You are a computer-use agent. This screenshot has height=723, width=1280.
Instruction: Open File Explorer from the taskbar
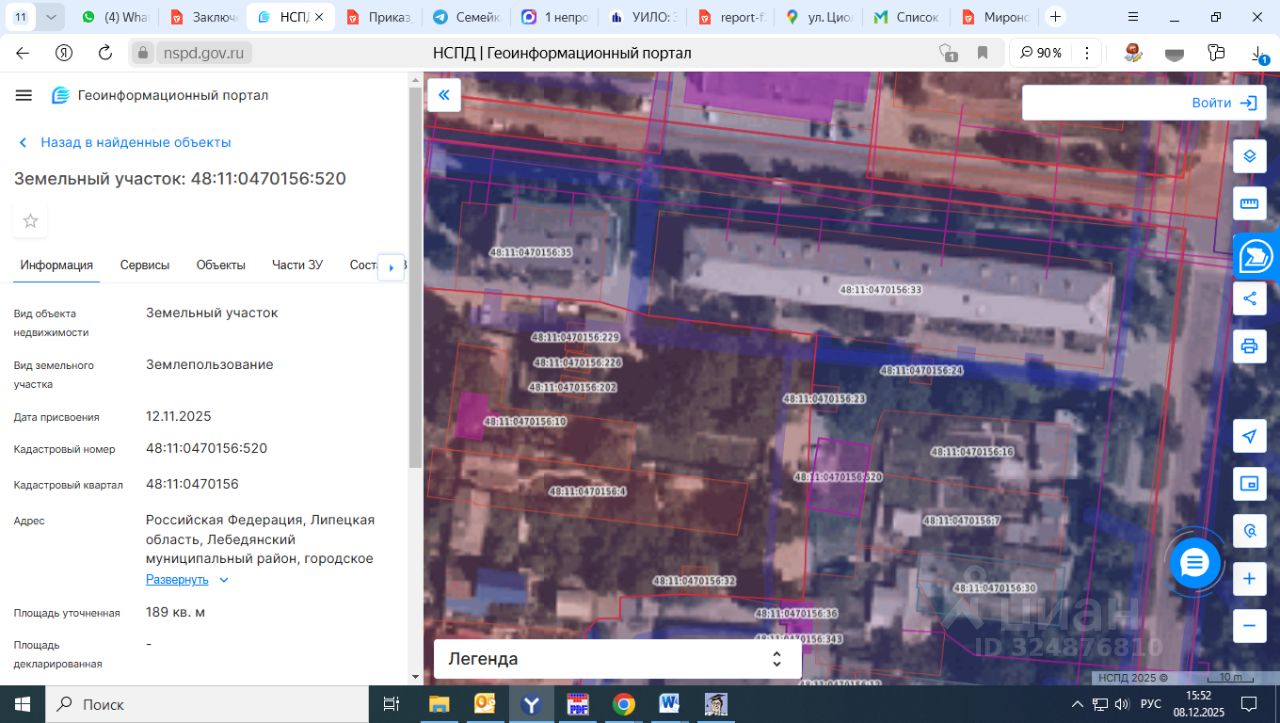438,704
